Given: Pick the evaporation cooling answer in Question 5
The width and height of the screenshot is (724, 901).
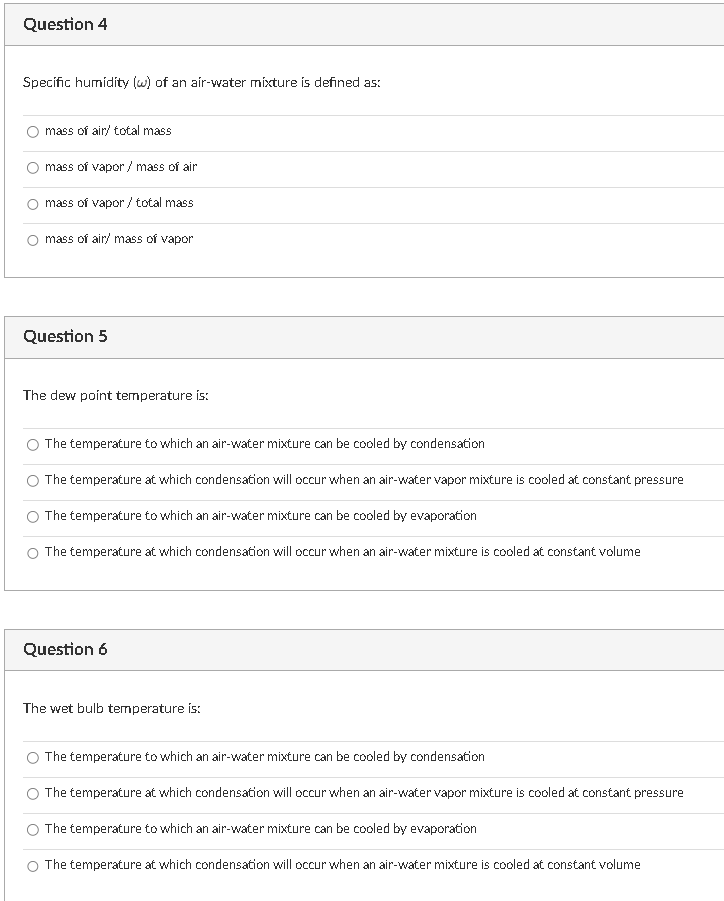Looking at the screenshot, I should pyautogui.click(x=33, y=516).
